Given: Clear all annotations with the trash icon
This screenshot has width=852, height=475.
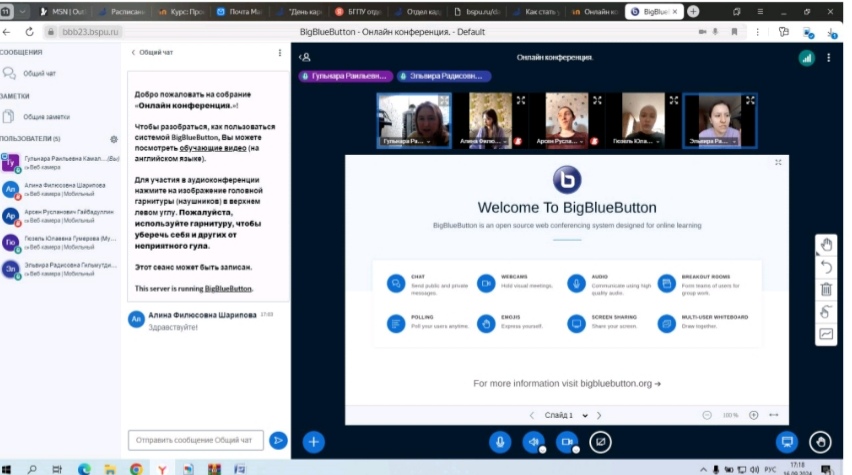Looking at the screenshot, I should click(x=826, y=290).
